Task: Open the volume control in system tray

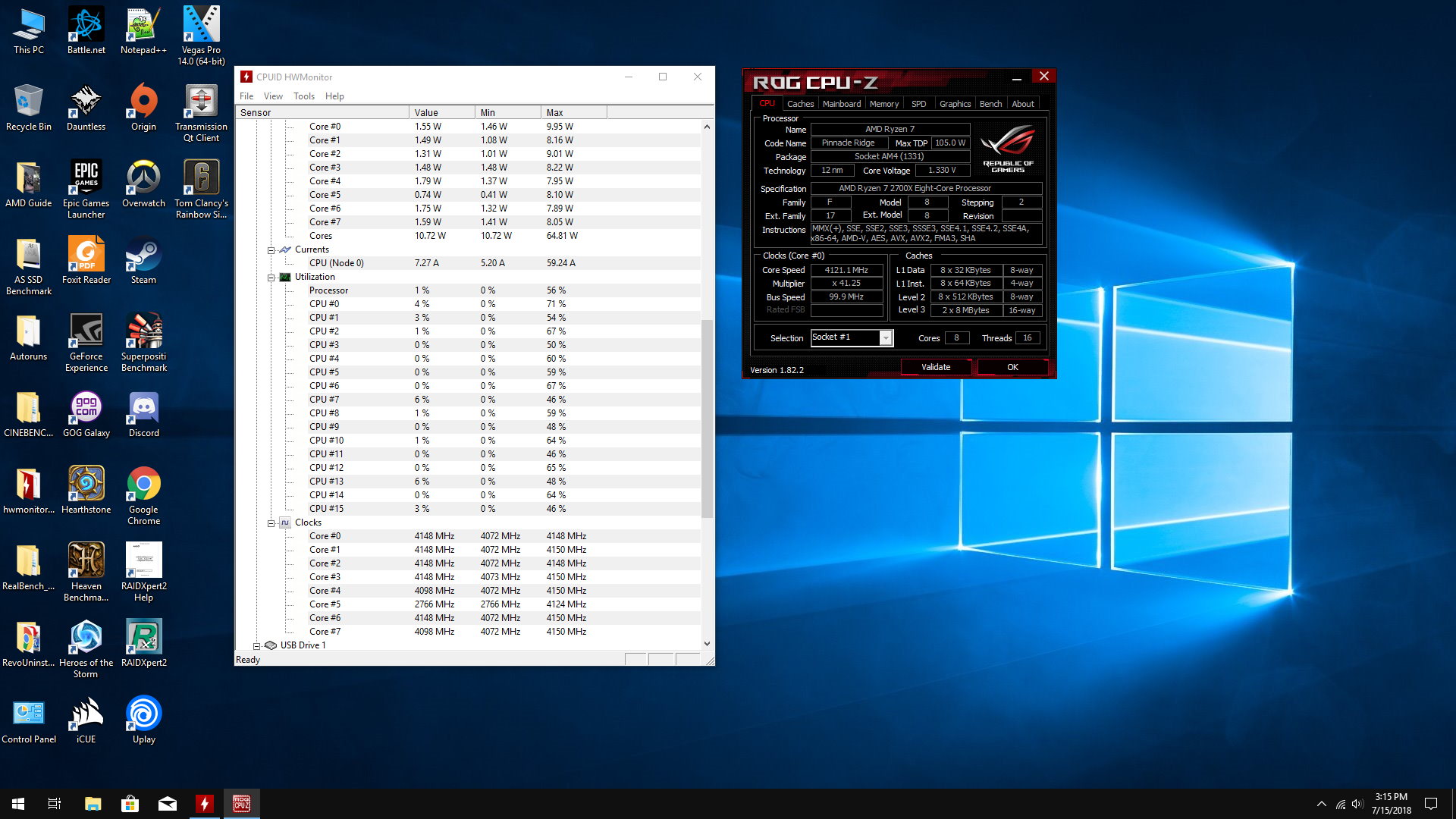Action: 1357,804
